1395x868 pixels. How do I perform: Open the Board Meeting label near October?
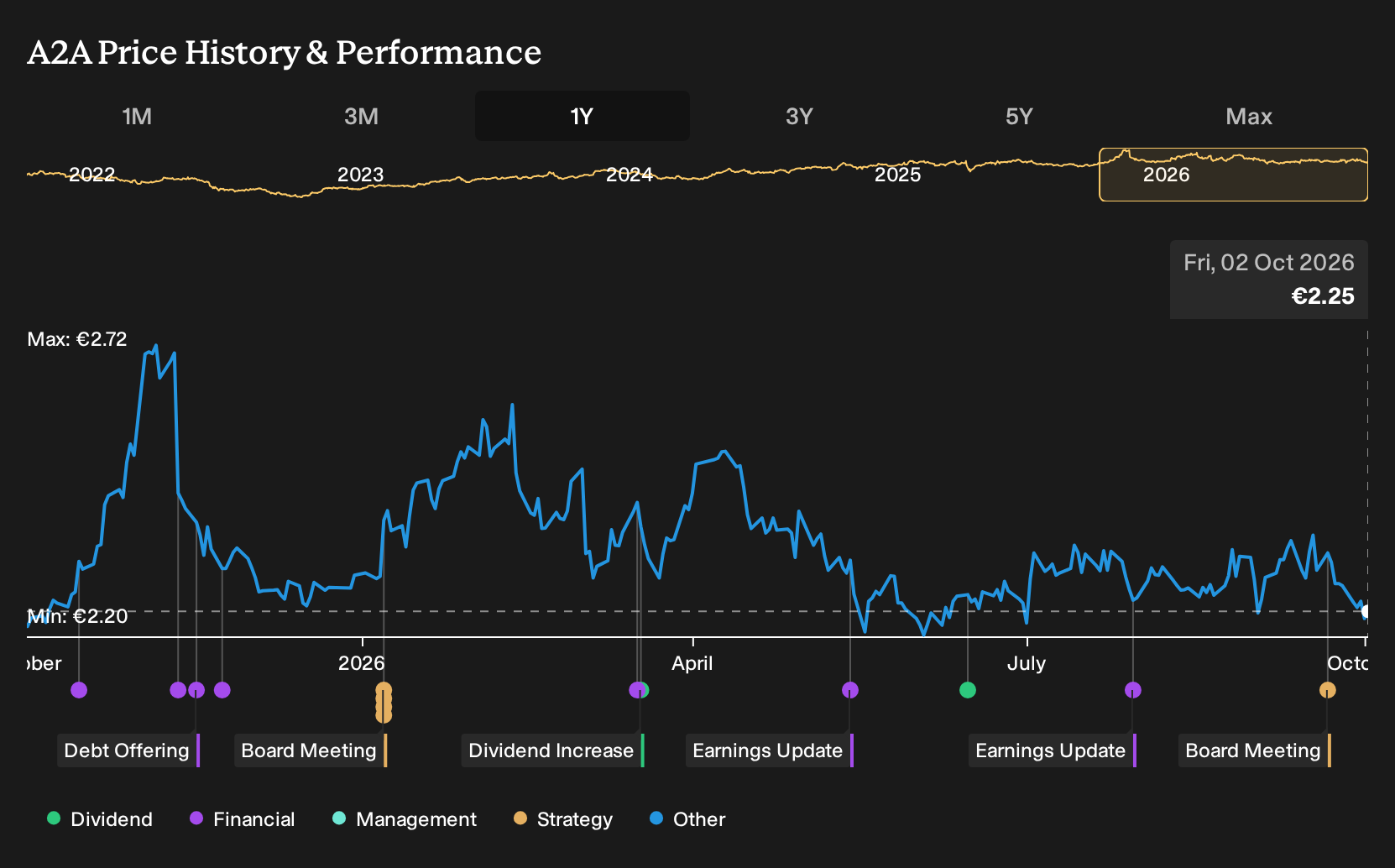click(x=1255, y=750)
